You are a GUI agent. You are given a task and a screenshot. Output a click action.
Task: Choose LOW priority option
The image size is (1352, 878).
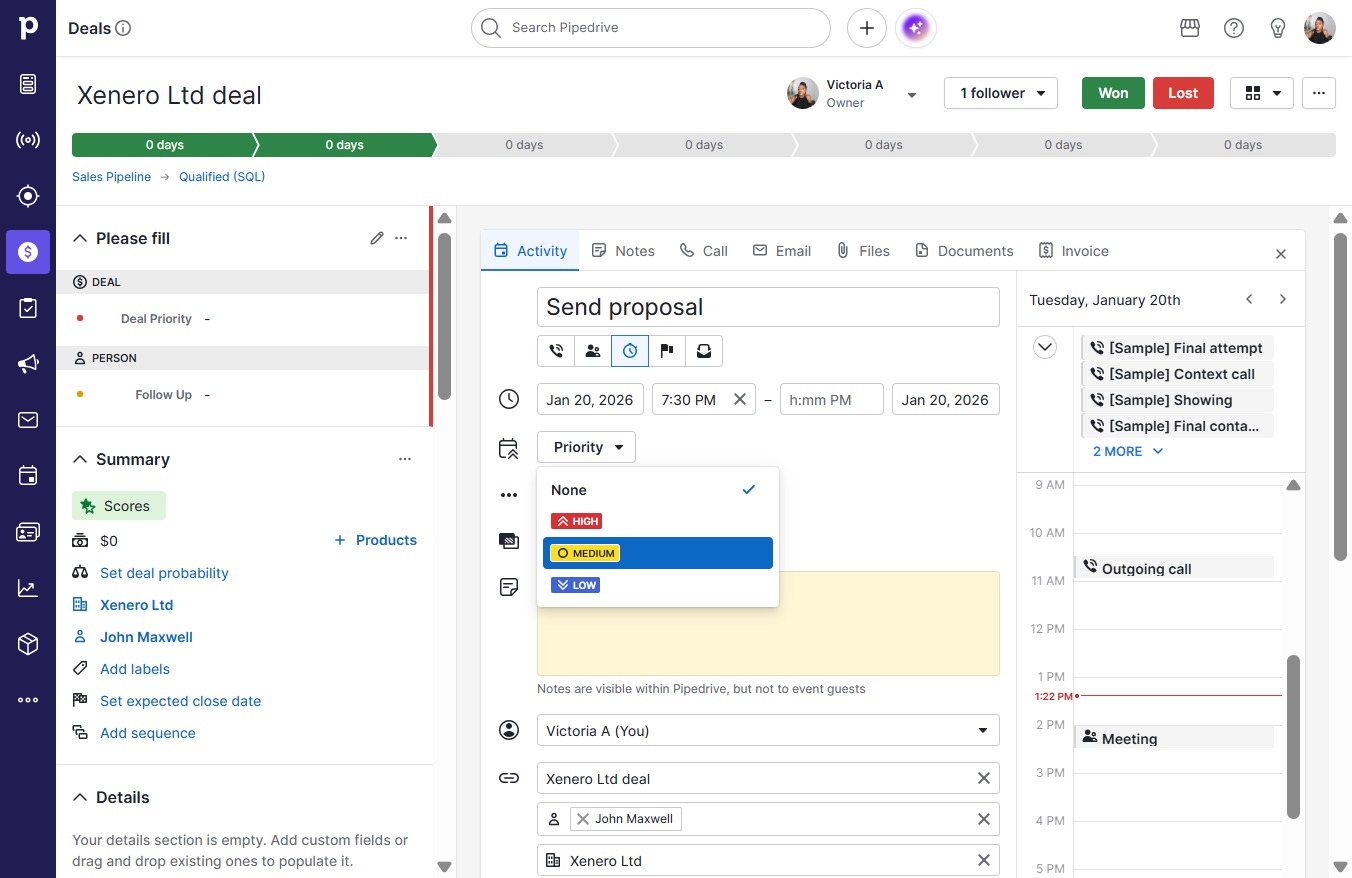(658, 585)
